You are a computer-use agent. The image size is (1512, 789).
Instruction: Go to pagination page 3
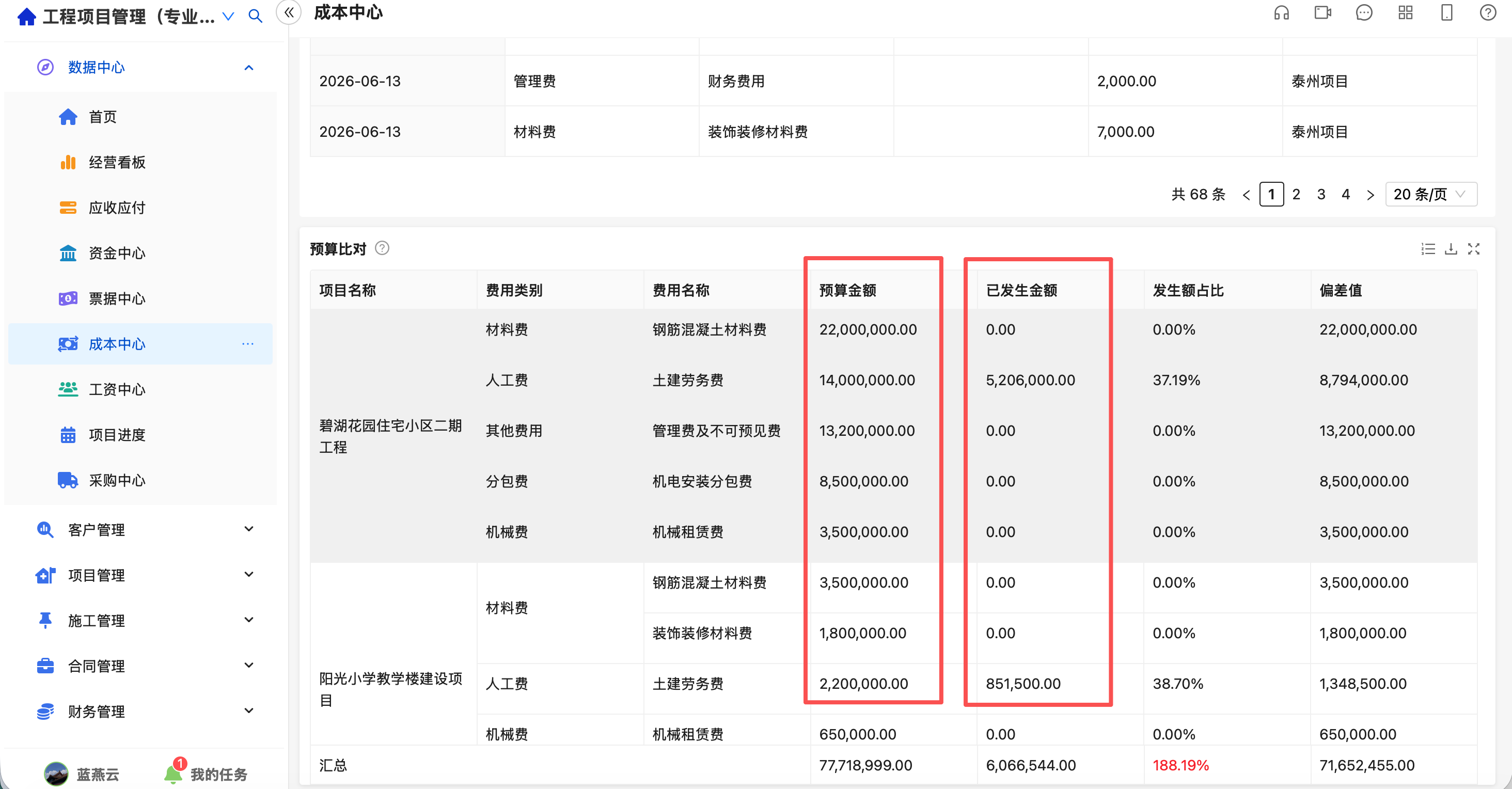tap(1320, 194)
